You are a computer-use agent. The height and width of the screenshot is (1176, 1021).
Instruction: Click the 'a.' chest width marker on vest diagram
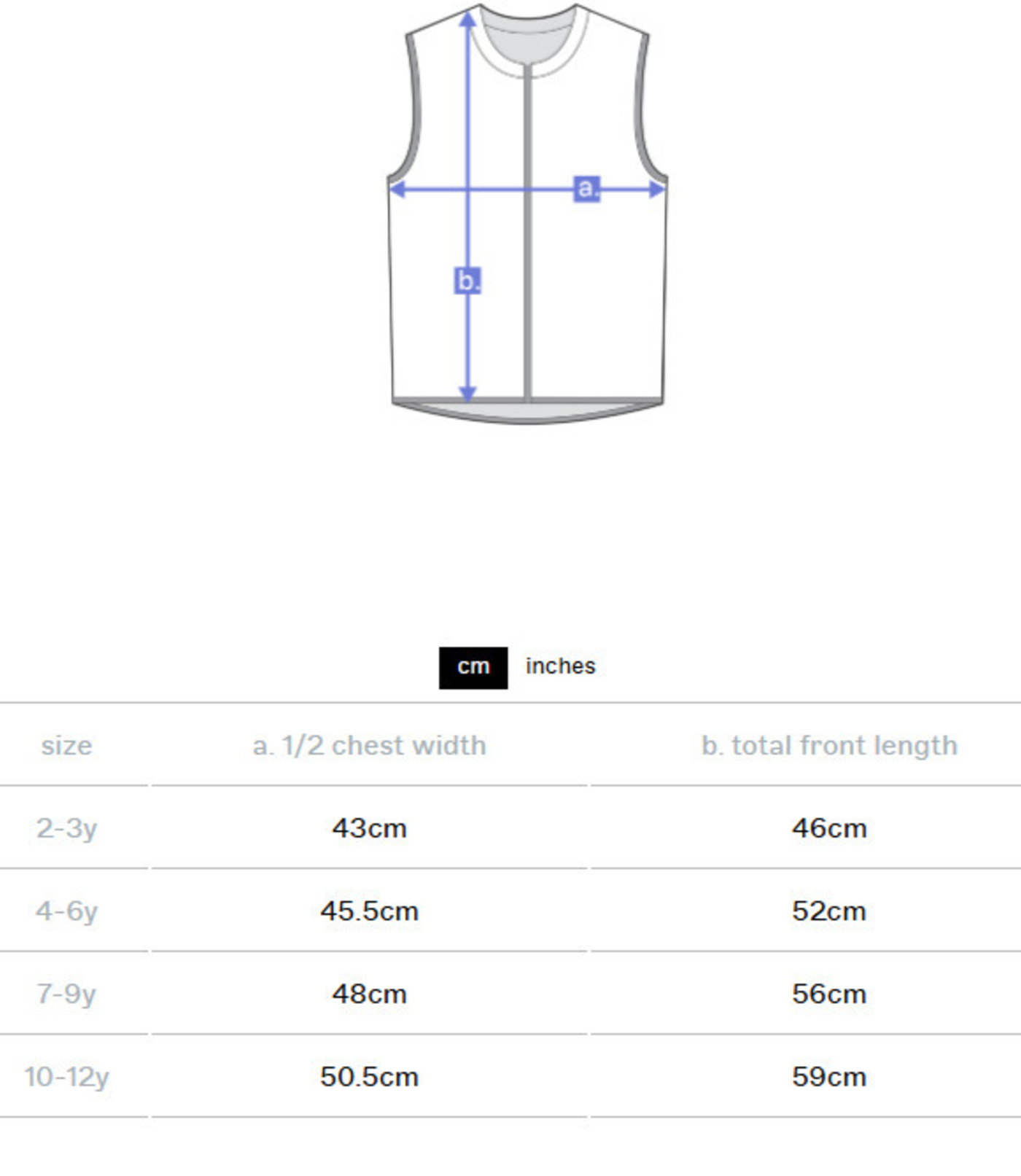coord(586,188)
